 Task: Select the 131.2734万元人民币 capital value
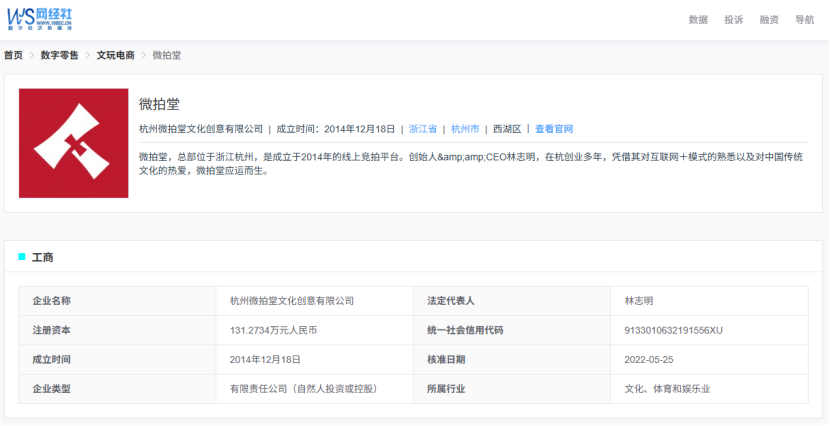(273, 331)
